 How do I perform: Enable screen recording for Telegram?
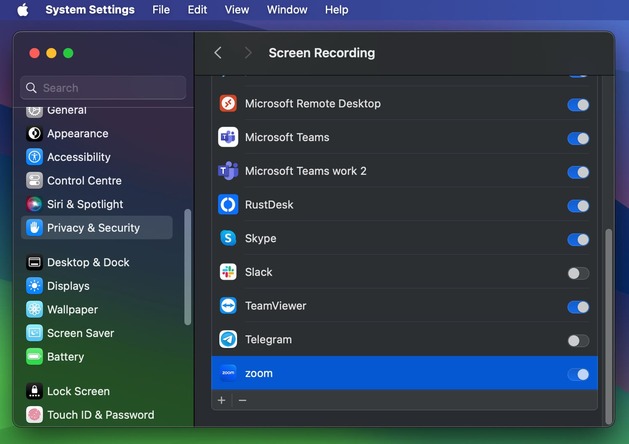pyautogui.click(x=578, y=341)
